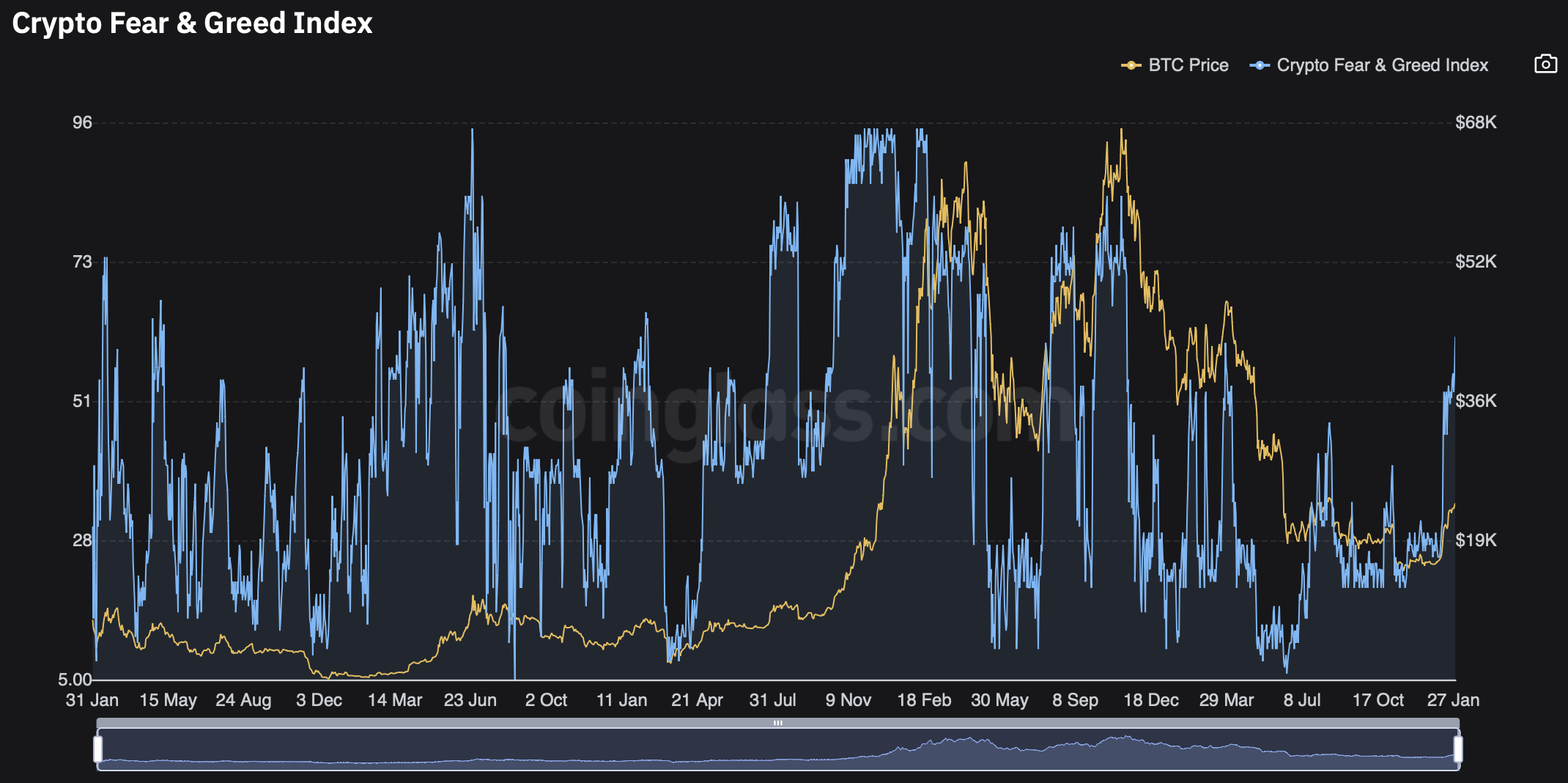Screen dimensions: 1568x783
Task: Click the $68K price label on right axis
Action: click(1475, 122)
